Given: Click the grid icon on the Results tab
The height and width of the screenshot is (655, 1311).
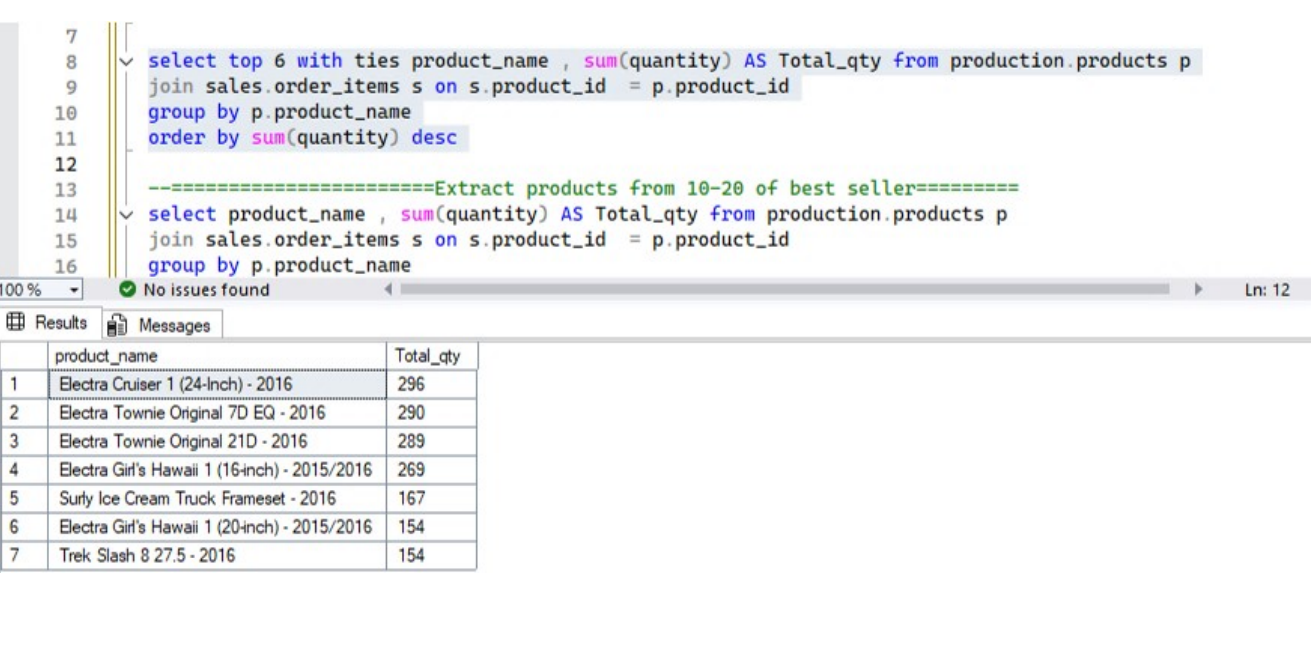Looking at the screenshot, I should 16,323.
